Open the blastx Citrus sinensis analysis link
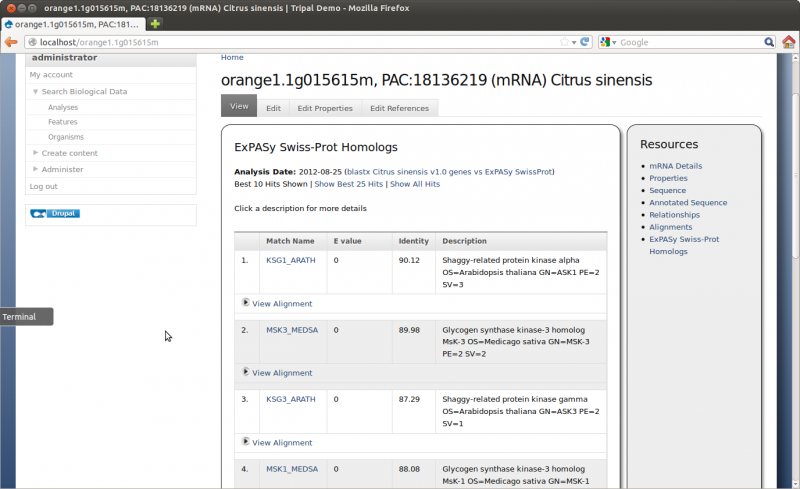The width and height of the screenshot is (800, 489). [449, 172]
